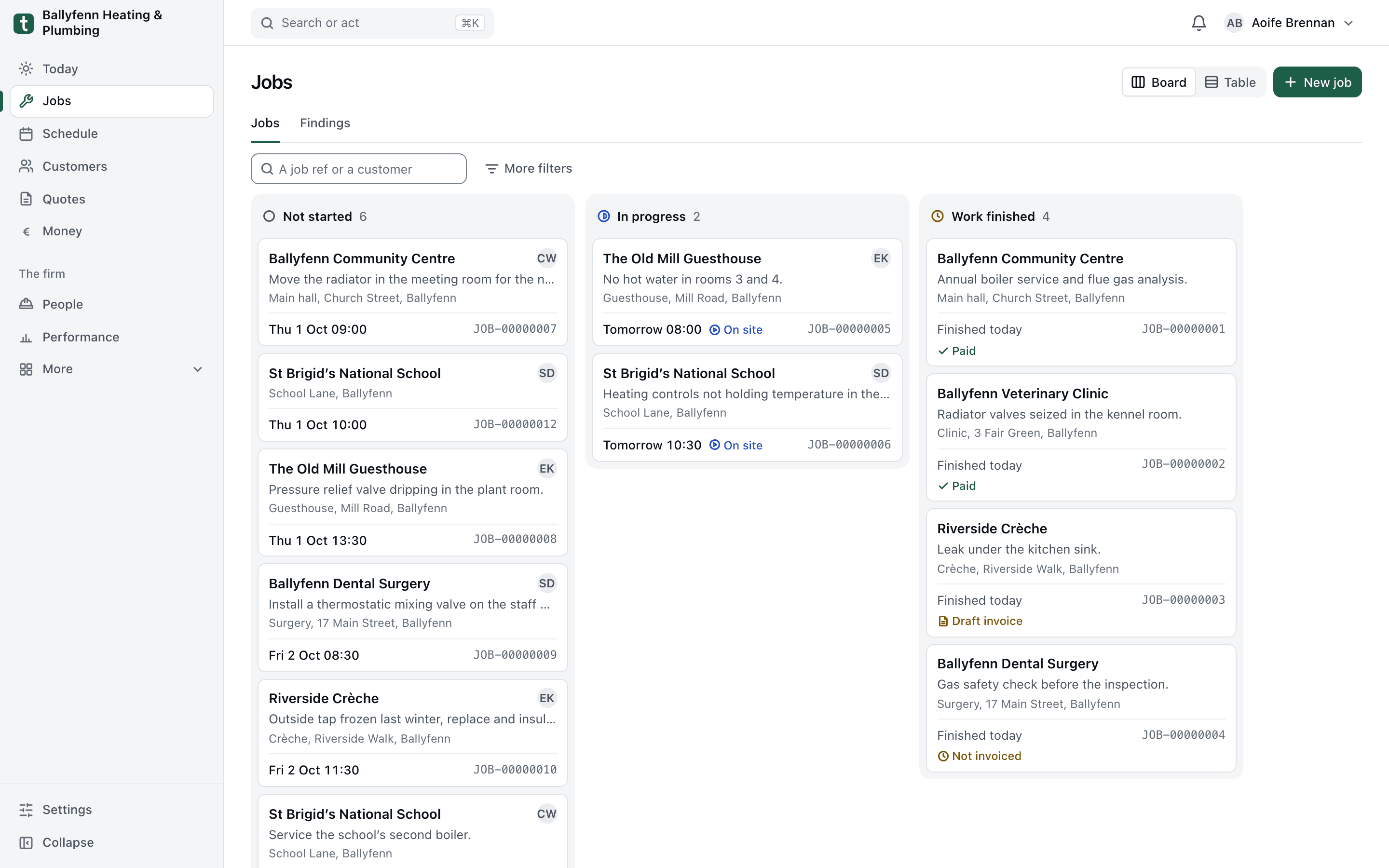Open Performance in sidebar
This screenshot has height=868, width=1389.
111,337
